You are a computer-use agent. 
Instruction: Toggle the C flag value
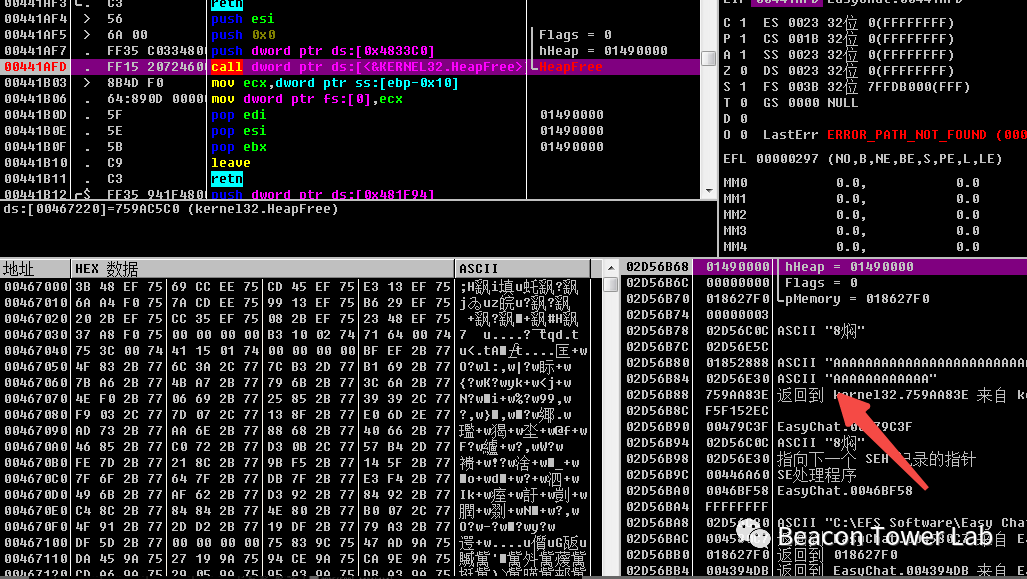coord(743,23)
